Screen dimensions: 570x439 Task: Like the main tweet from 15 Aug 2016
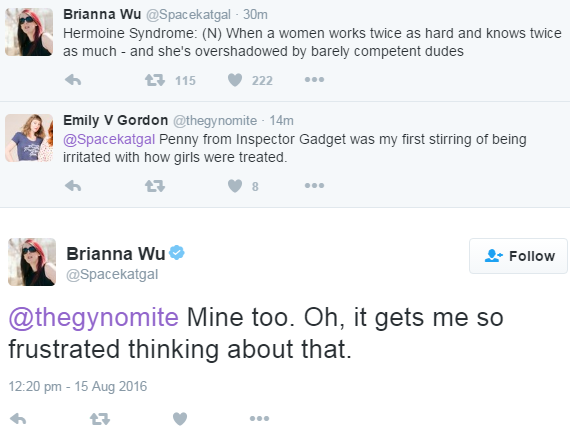(x=180, y=419)
